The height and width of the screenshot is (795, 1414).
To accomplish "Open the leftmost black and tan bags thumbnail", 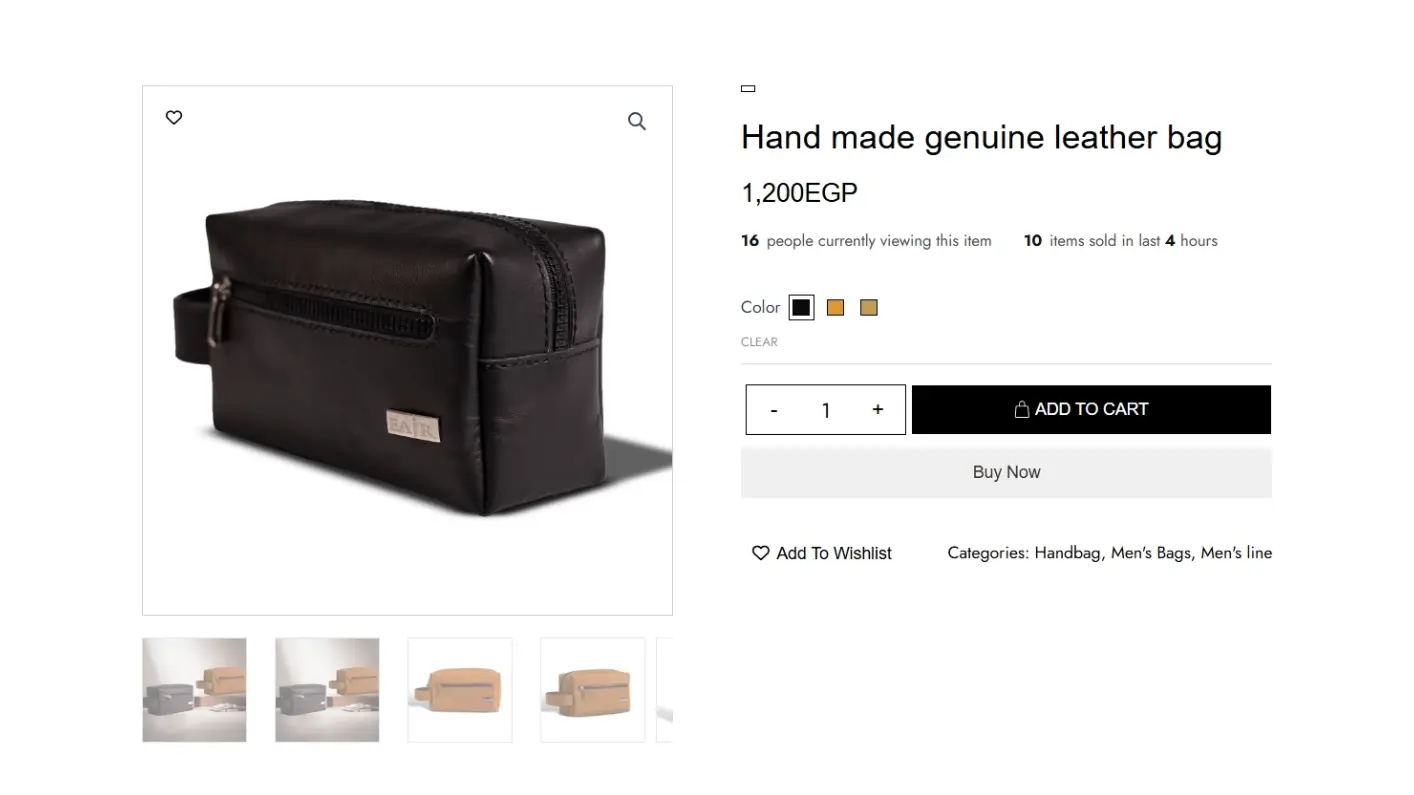I will point(194,690).
